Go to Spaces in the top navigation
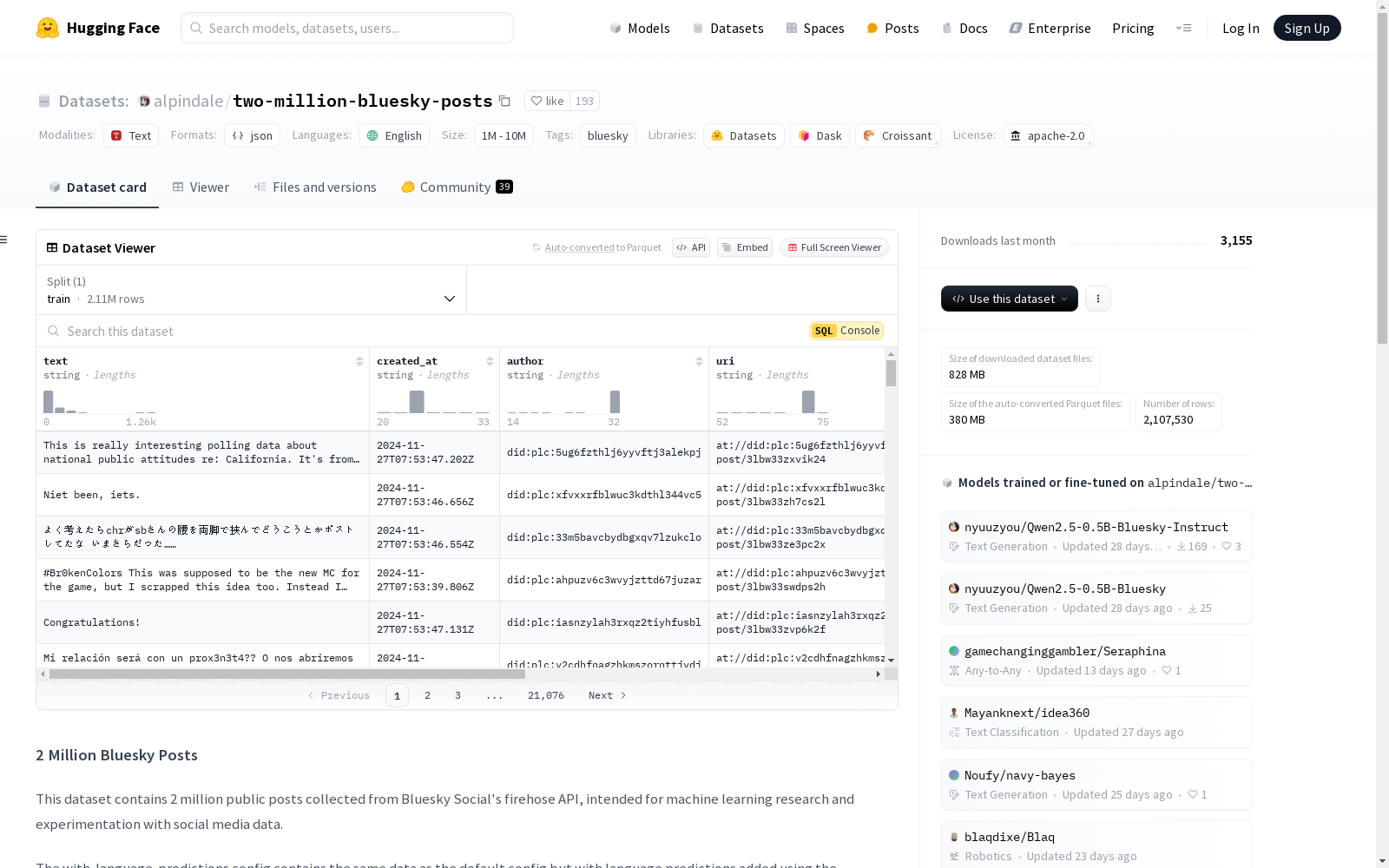The width and height of the screenshot is (1389, 868). coord(815,28)
